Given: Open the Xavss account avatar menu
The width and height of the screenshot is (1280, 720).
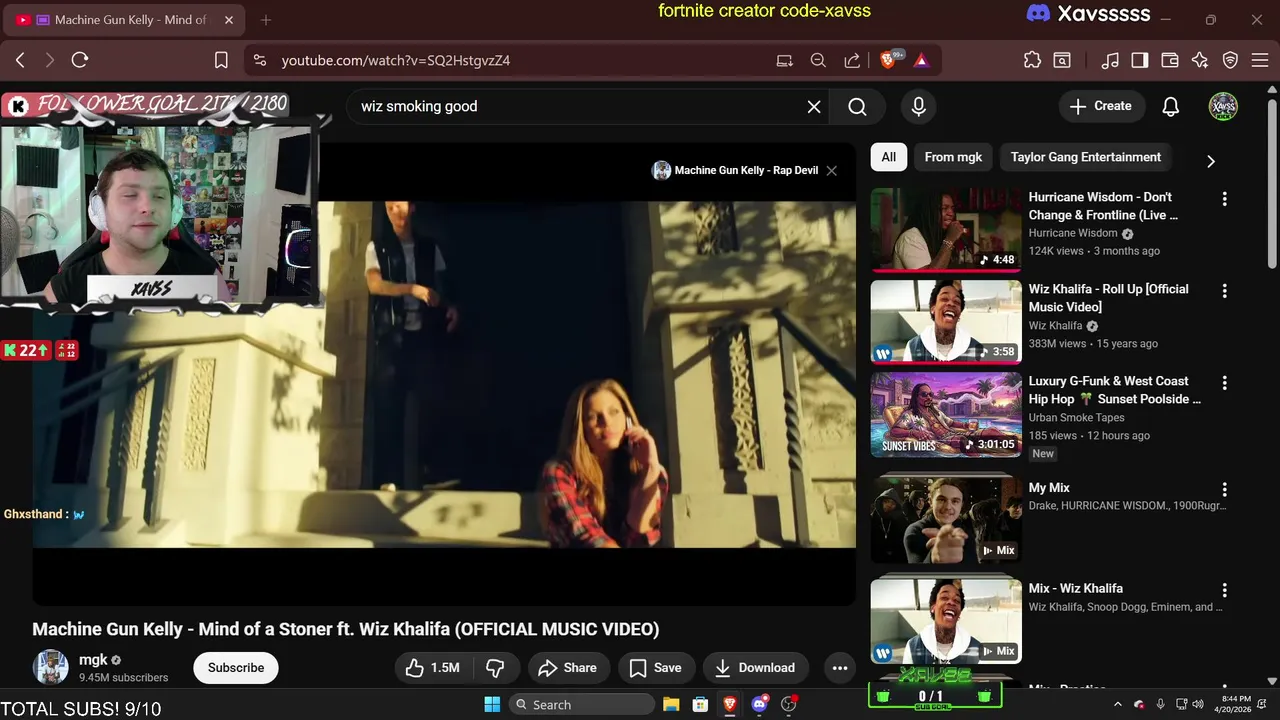Looking at the screenshot, I should (x=1223, y=106).
